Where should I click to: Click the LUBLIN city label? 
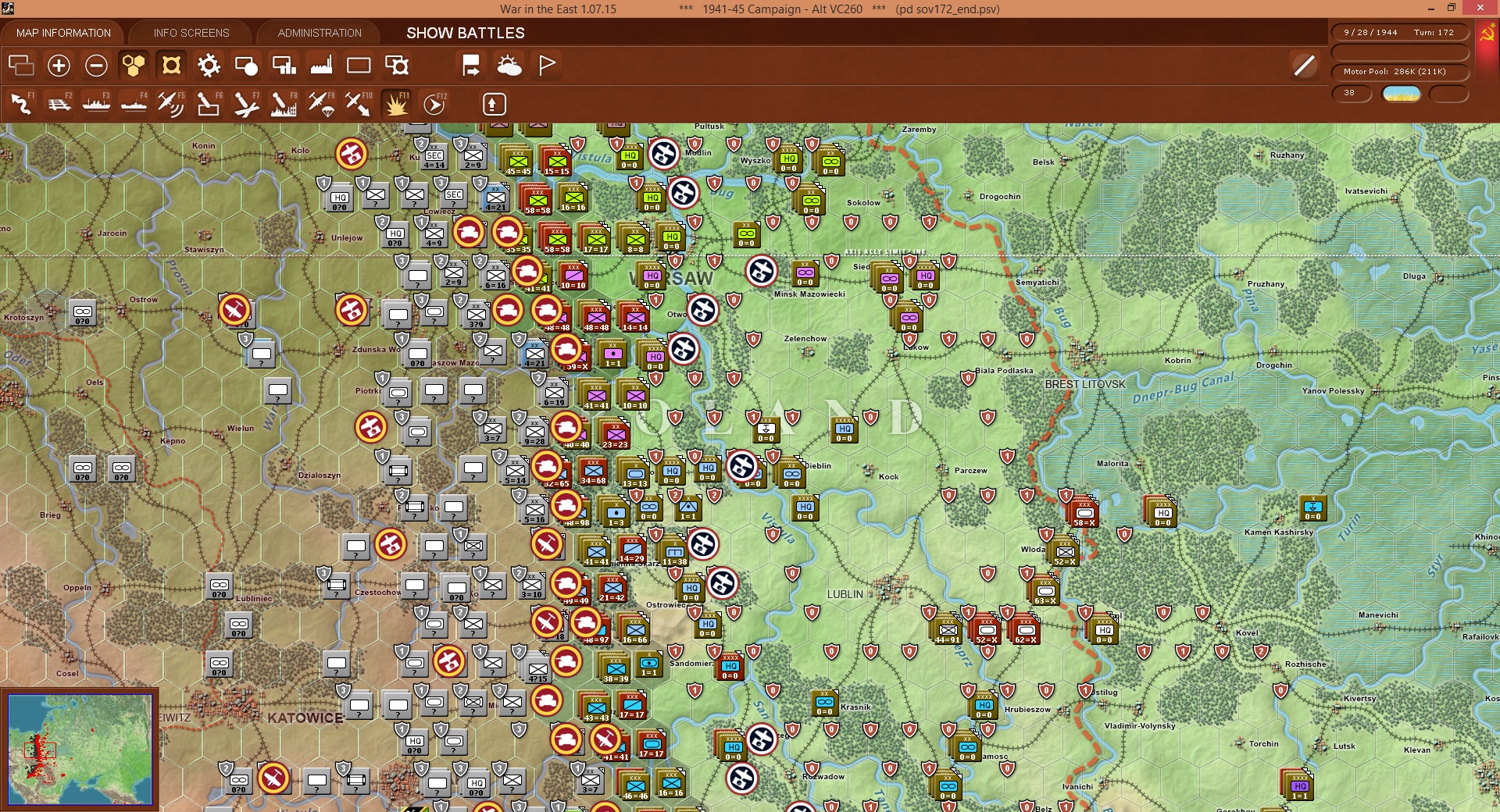(845, 594)
